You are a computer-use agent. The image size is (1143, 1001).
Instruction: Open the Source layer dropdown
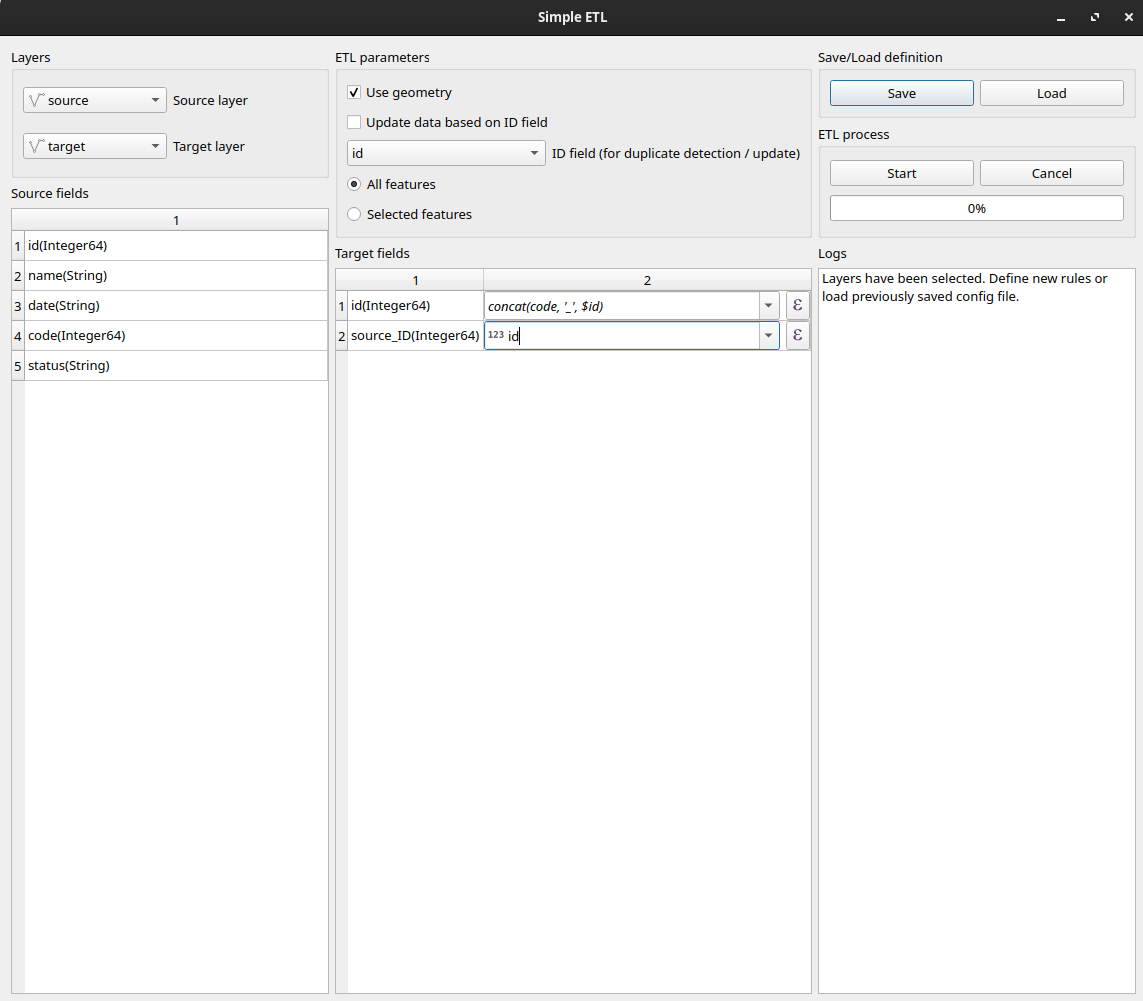(95, 100)
